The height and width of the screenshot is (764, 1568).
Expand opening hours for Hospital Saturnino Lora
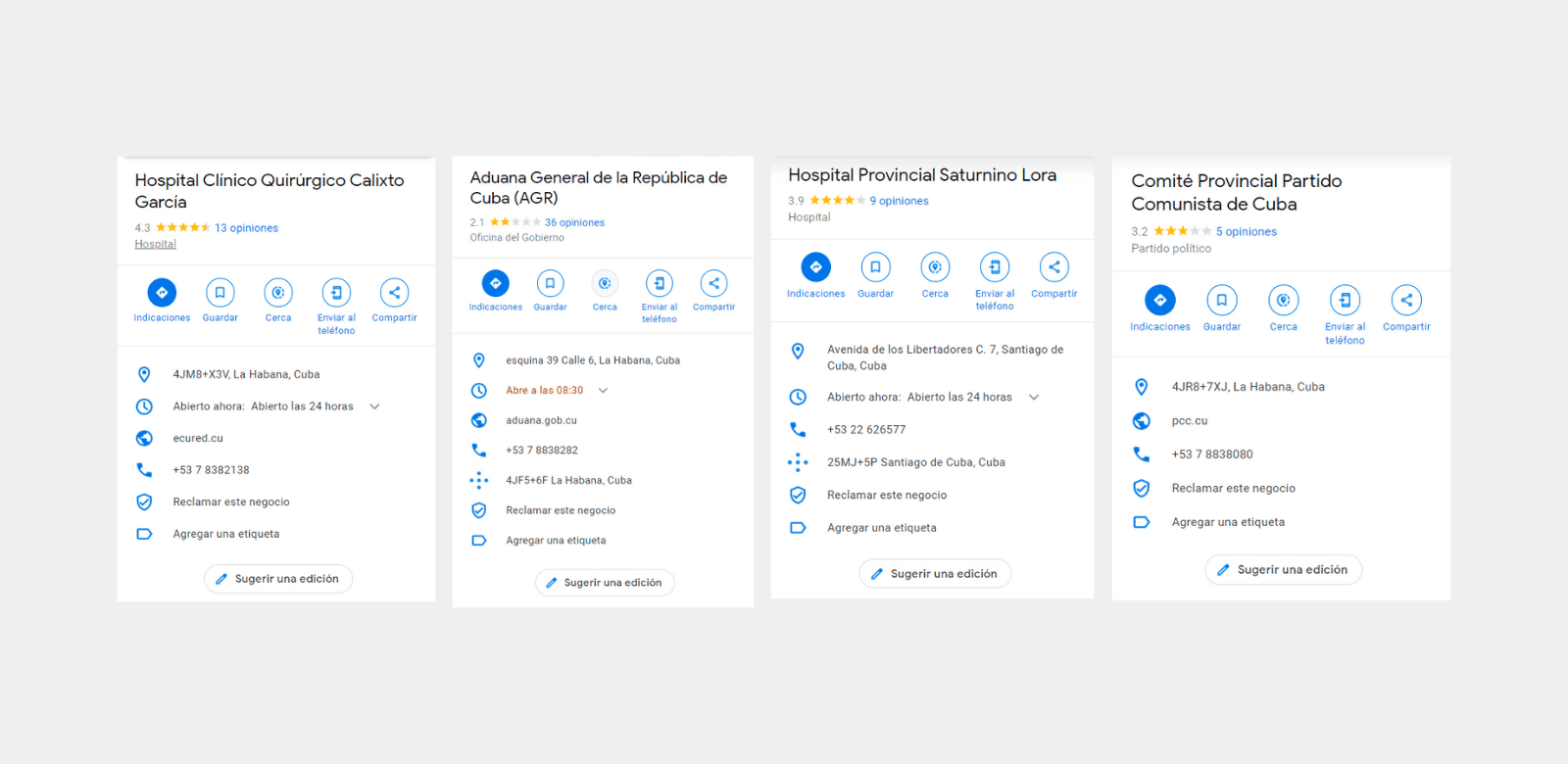(1034, 397)
